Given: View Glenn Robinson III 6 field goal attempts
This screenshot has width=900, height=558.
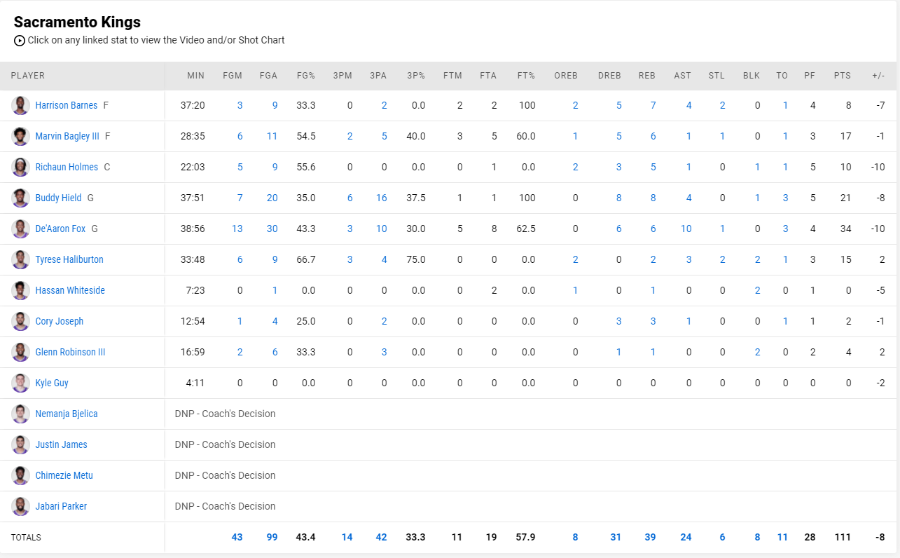Looking at the screenshot, I should click(275, 352).
